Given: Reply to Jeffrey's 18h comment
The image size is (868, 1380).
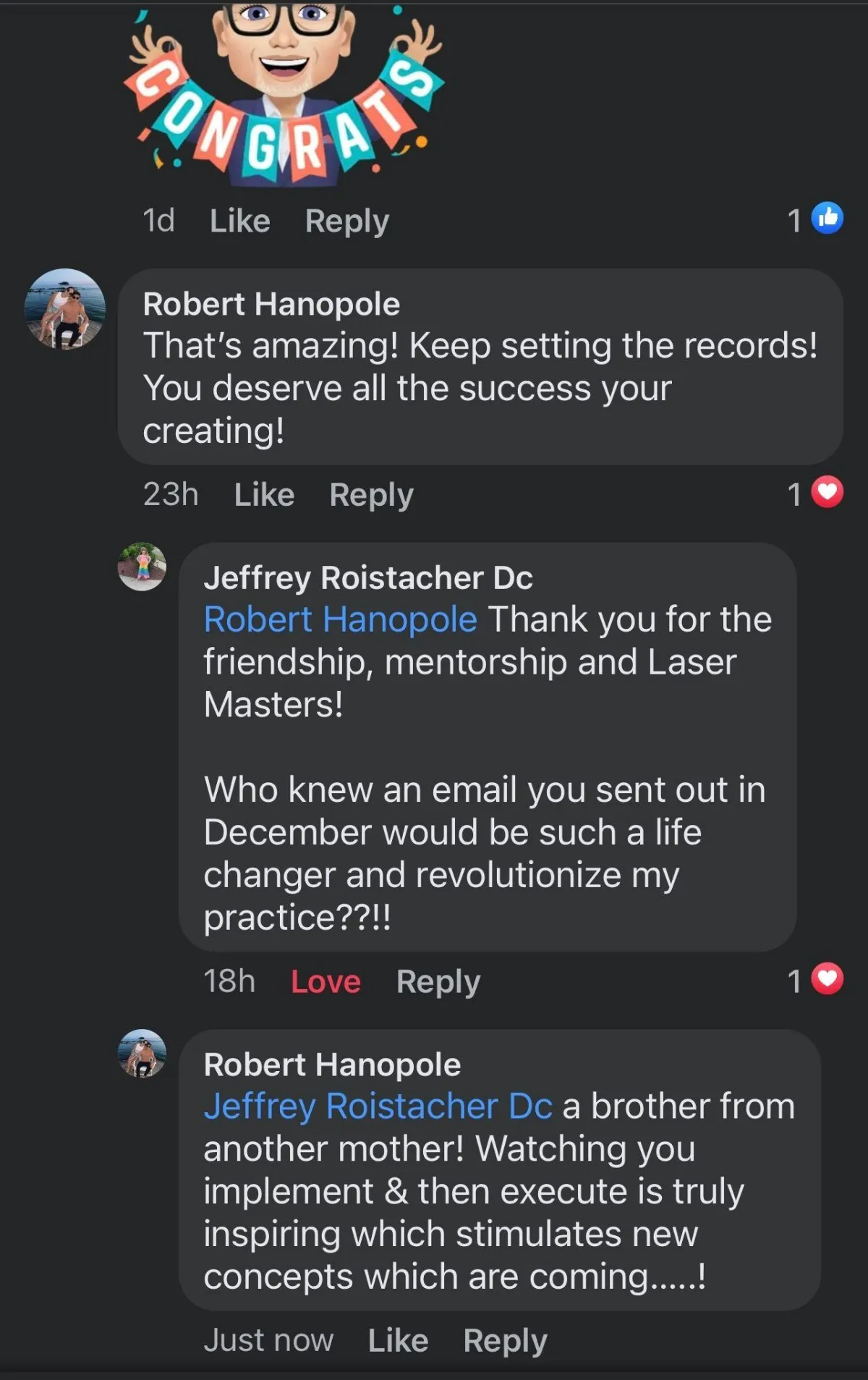Looking at the screenshot, I should [438, 982].
